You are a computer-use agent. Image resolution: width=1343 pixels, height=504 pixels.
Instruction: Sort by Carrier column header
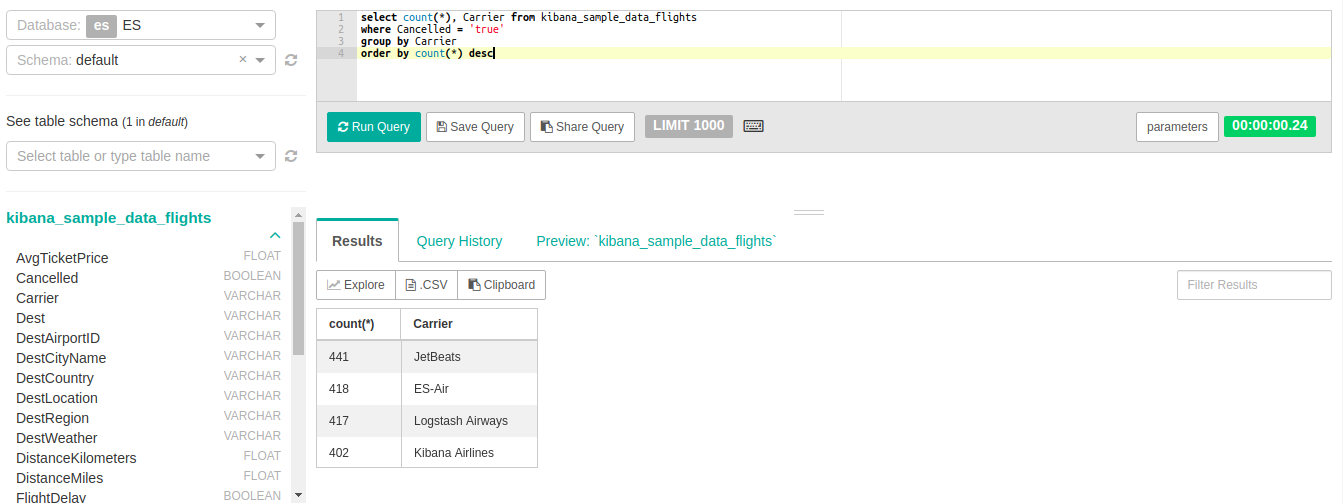coord(468,324)
